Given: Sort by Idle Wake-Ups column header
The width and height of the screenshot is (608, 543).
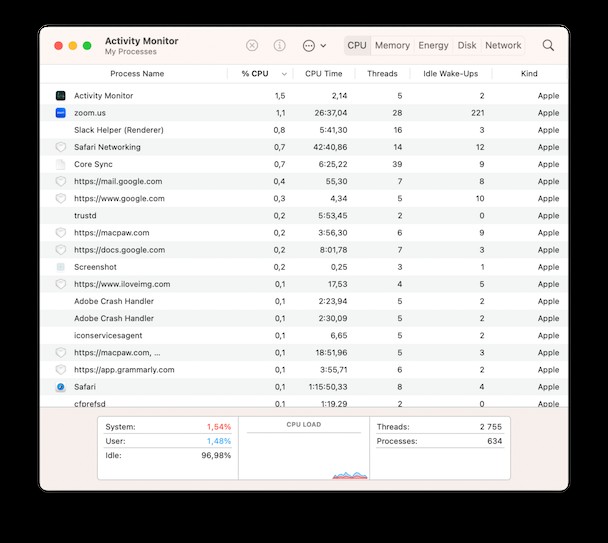Looking at the screenshot, I should coord(451,74).
